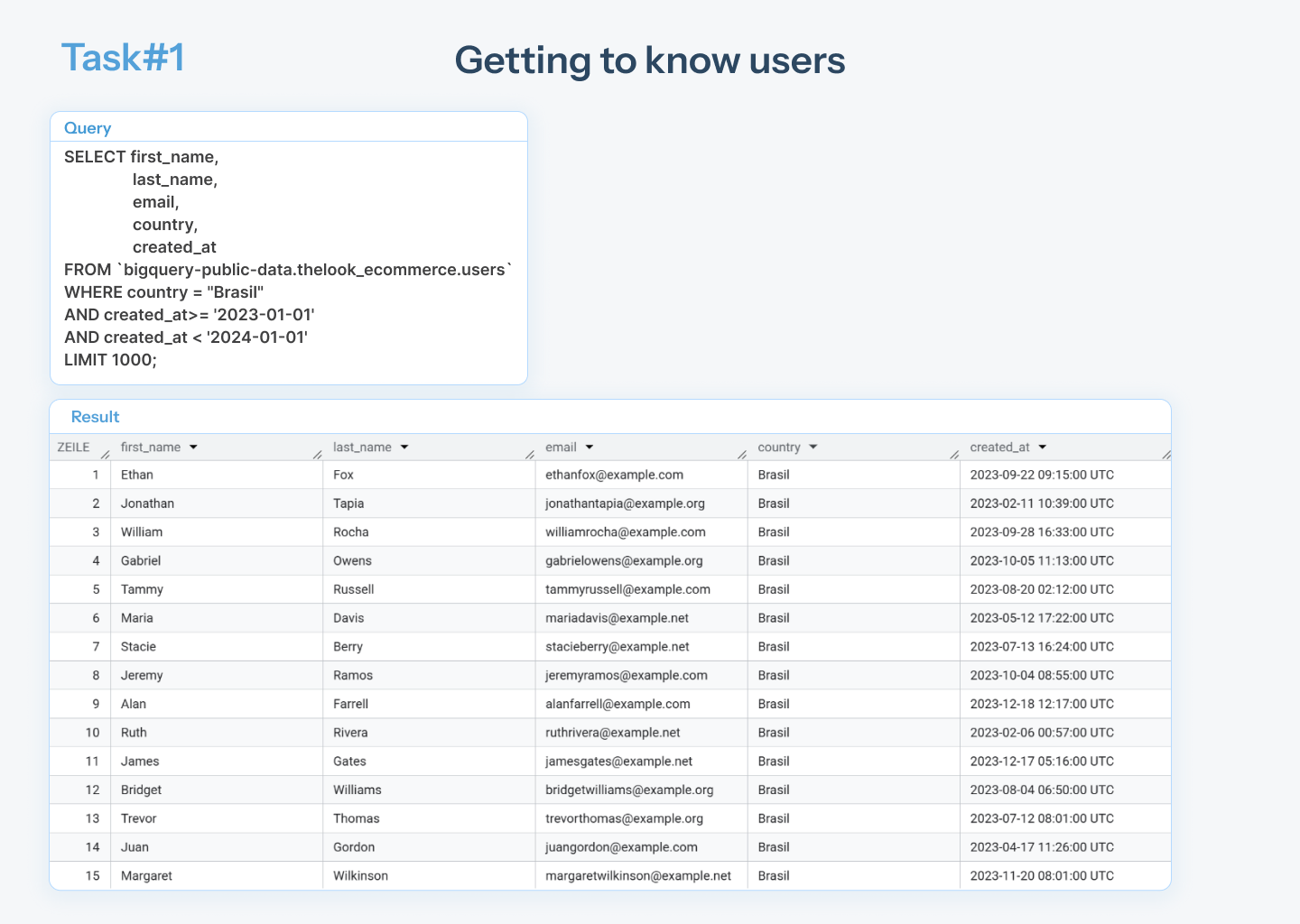Open the email column dropdown arrow

pyautogui.click(x=590, y=448)
